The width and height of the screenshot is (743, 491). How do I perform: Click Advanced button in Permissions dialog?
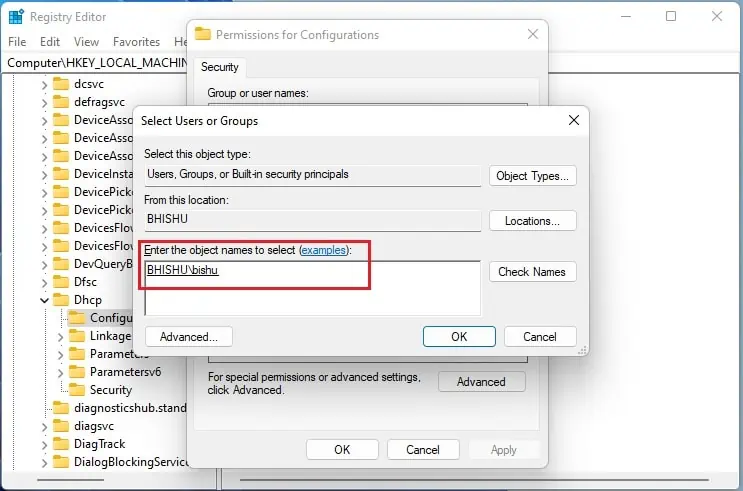[481, 382]
